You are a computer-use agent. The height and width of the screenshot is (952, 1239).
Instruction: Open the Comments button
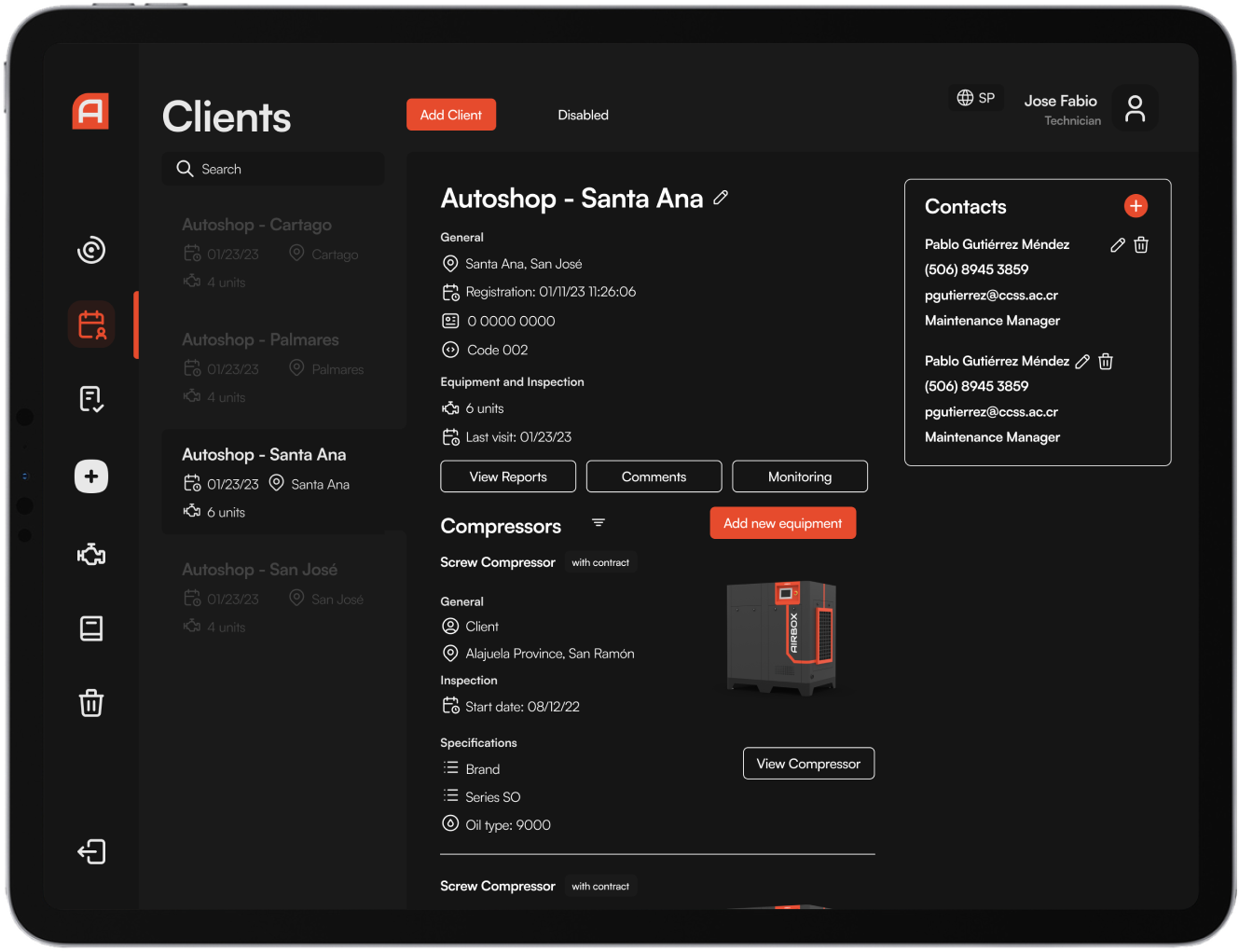pos(654,476)
